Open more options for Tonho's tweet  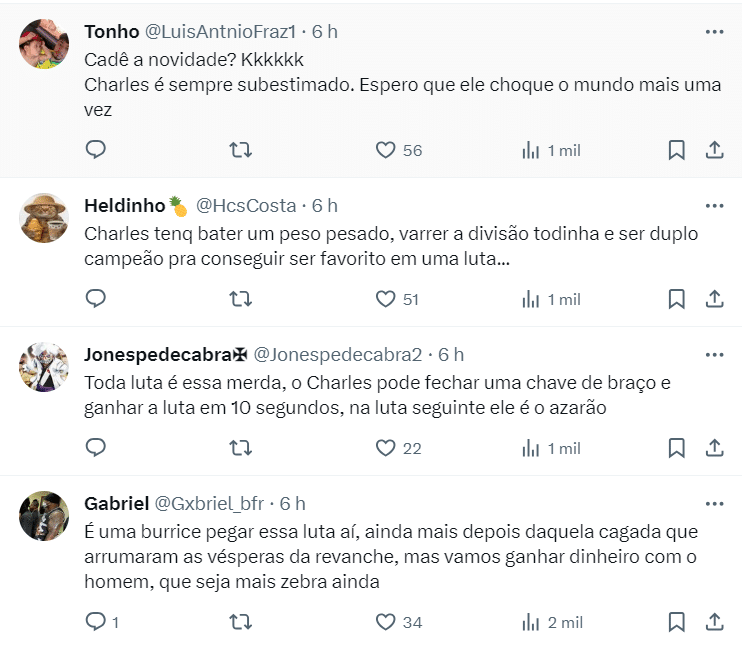(714, 32)
